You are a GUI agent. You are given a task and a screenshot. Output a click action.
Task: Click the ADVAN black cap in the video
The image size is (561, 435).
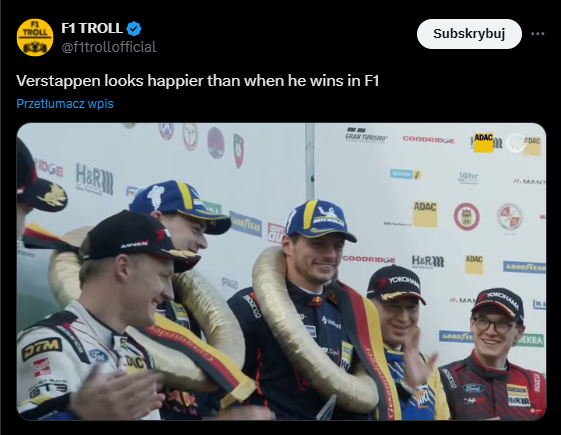click(x=140, y=239)
